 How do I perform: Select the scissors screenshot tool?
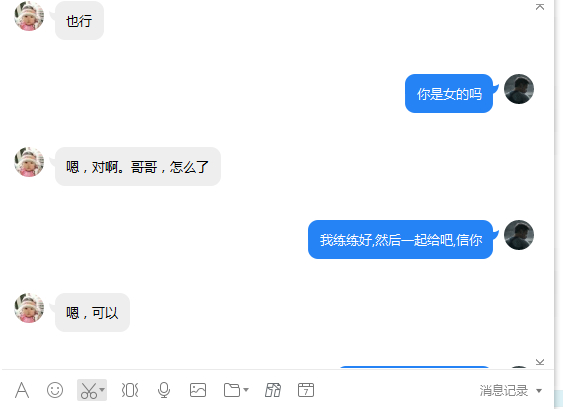89,390
